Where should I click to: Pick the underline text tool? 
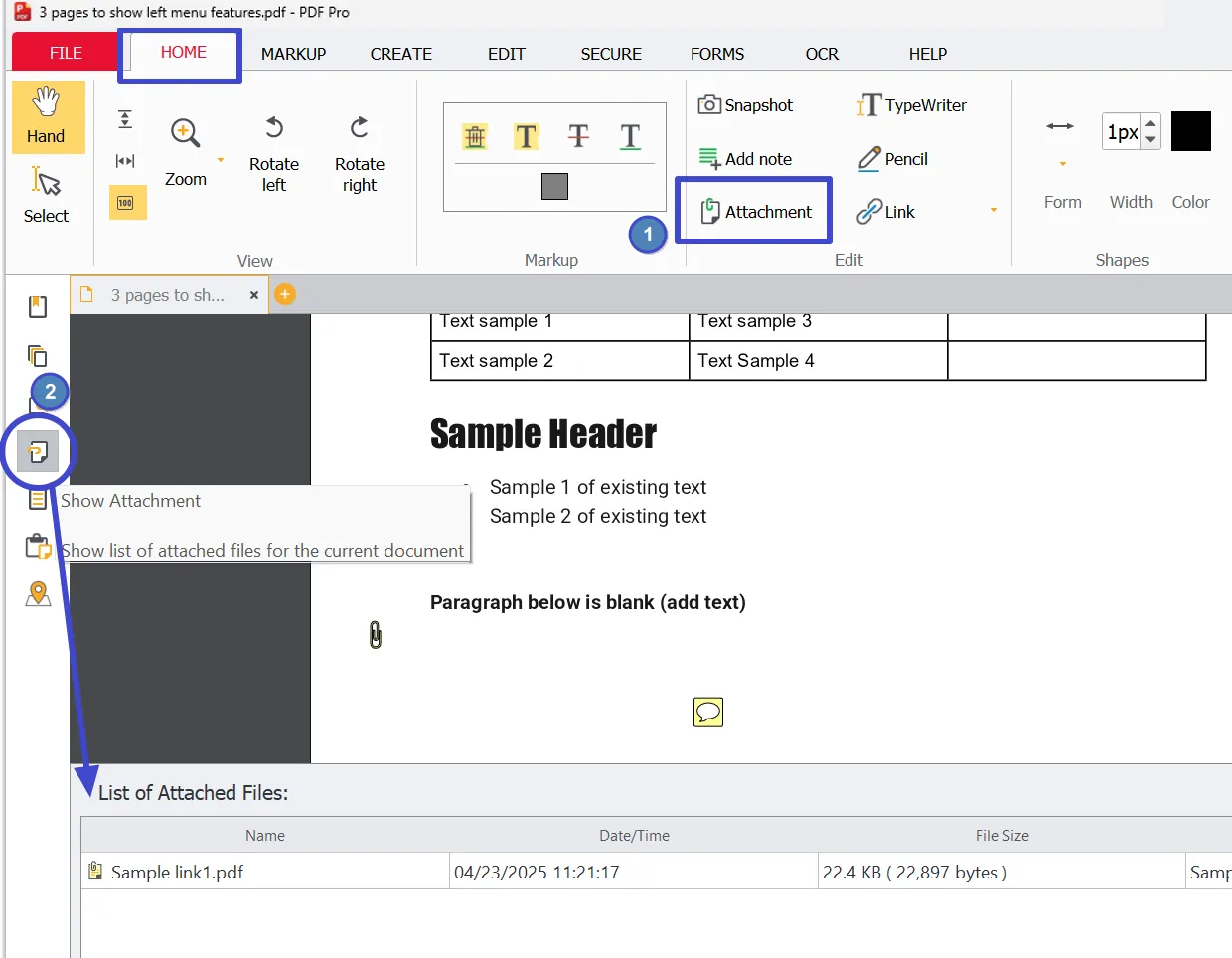click(630, 136)
